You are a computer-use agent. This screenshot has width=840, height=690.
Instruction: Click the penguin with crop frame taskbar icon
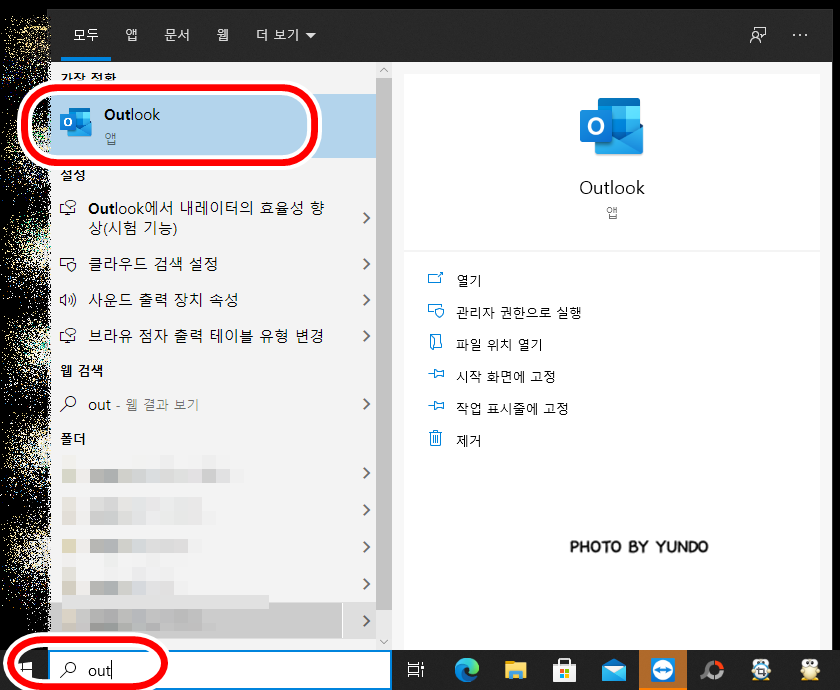(x=761, y=670)
